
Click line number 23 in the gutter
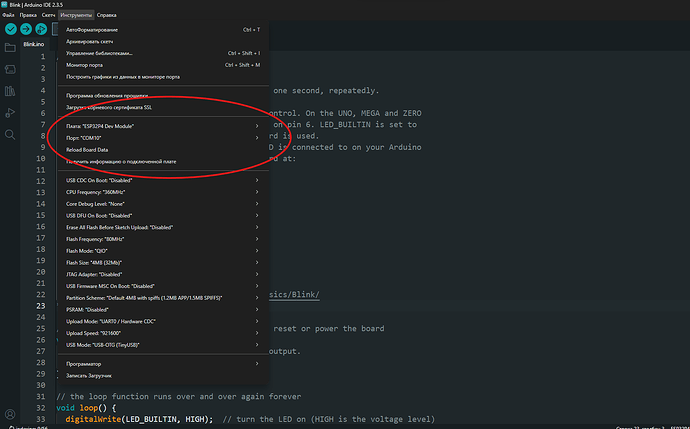(x=40, y=306)
